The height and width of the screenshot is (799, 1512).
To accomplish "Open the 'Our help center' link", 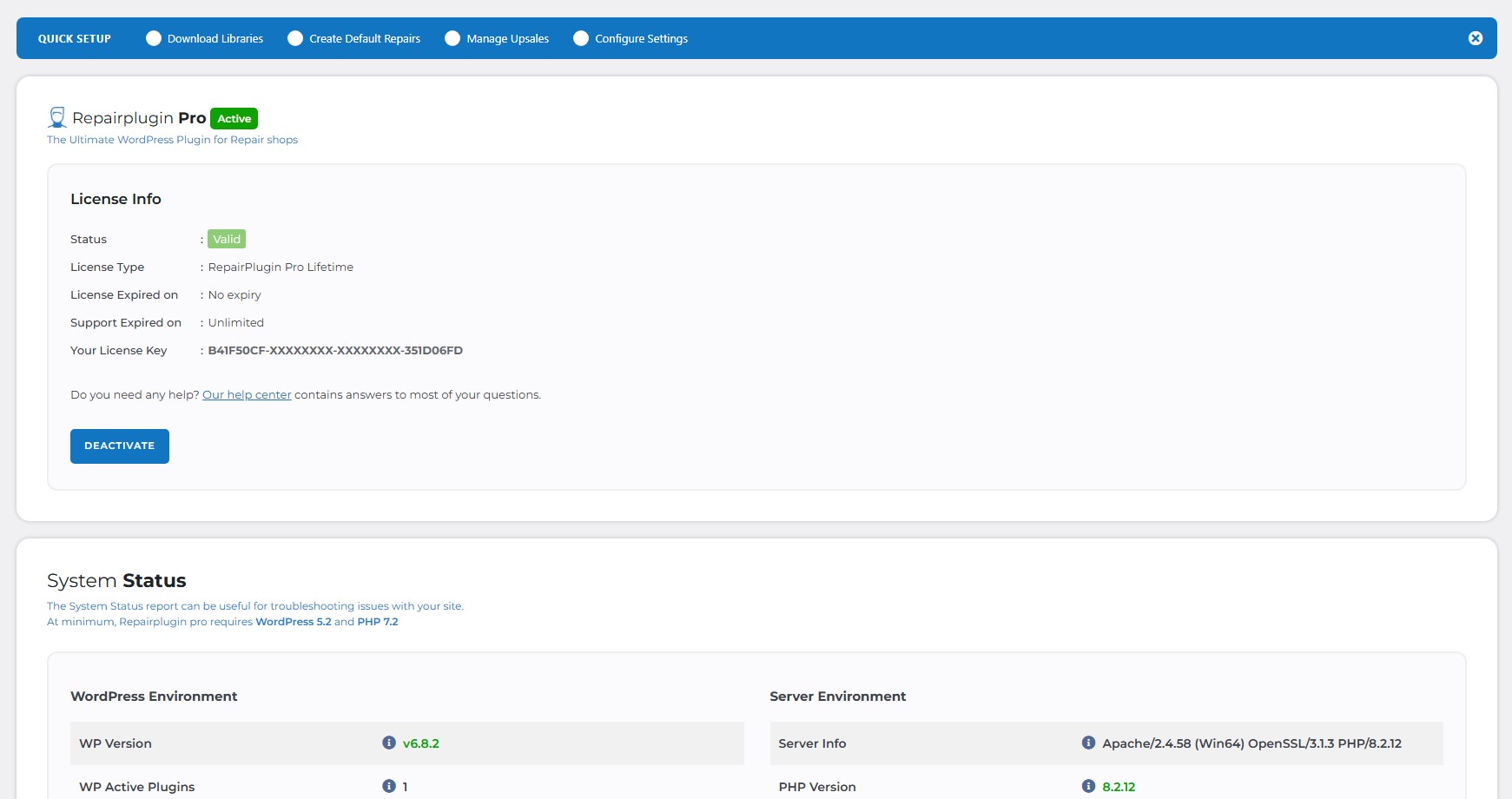I will tap(247, 394).
